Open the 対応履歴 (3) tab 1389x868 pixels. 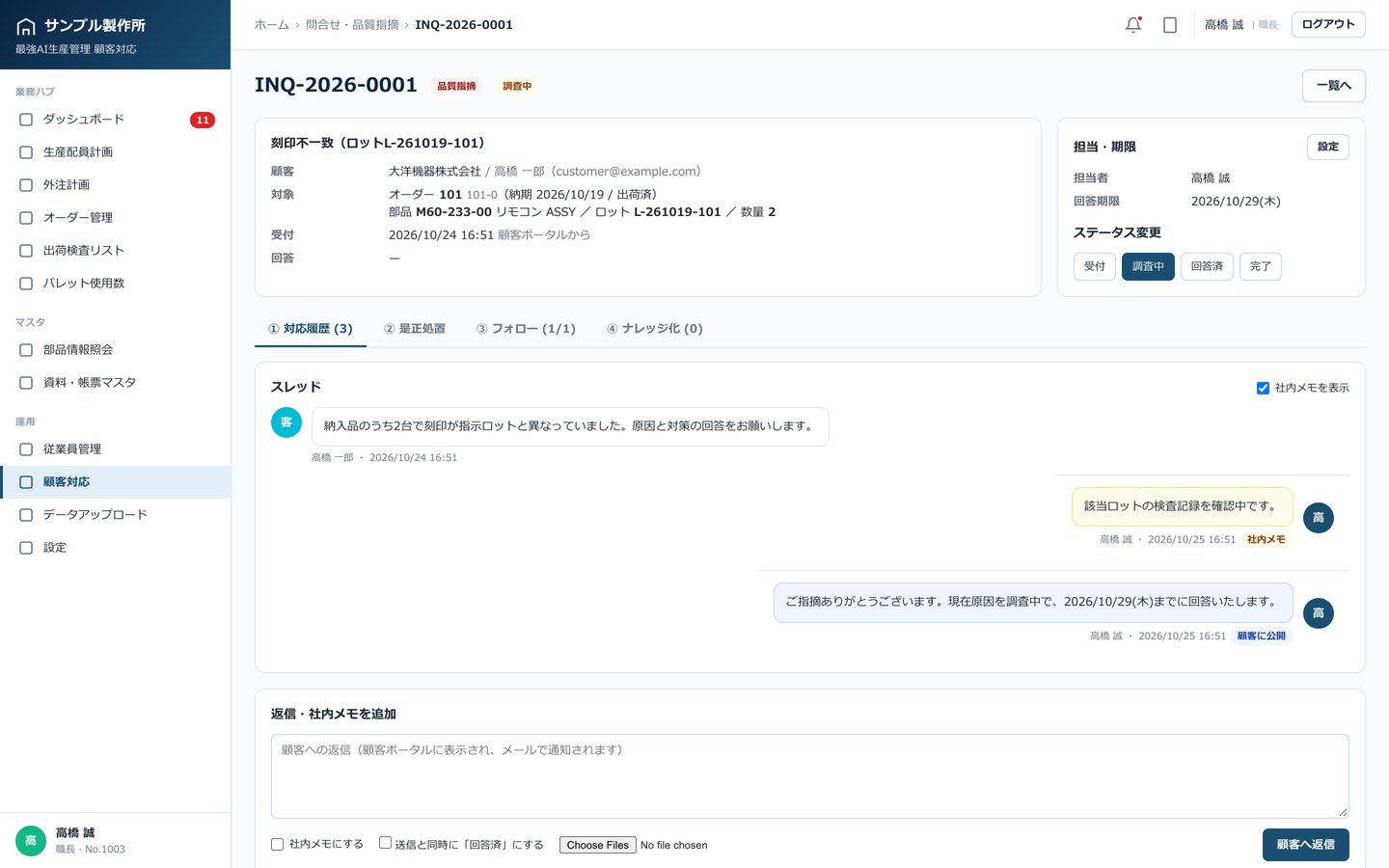[x=311, y=329]
